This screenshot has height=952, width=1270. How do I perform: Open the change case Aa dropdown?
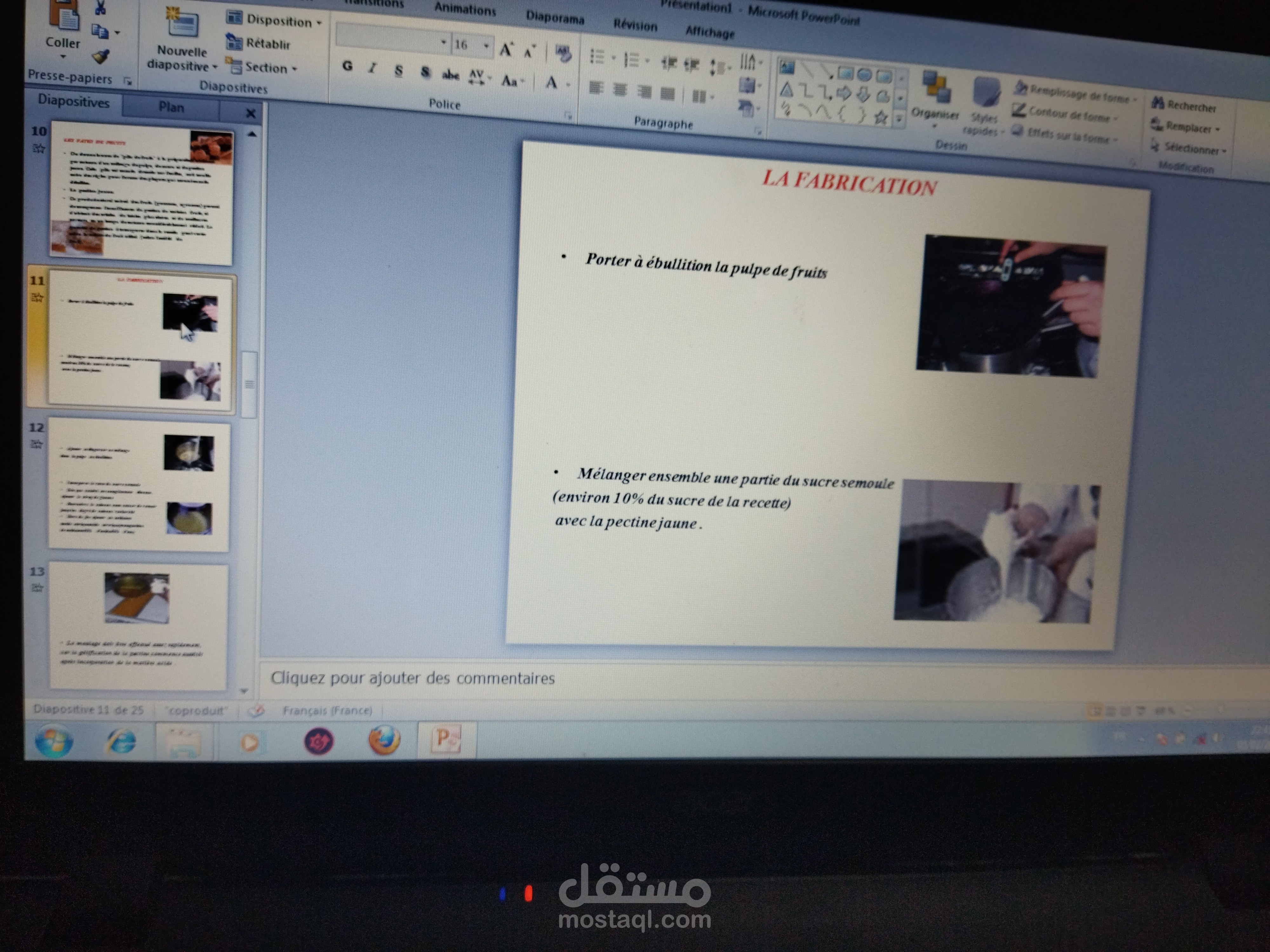(x=513, y=80)
